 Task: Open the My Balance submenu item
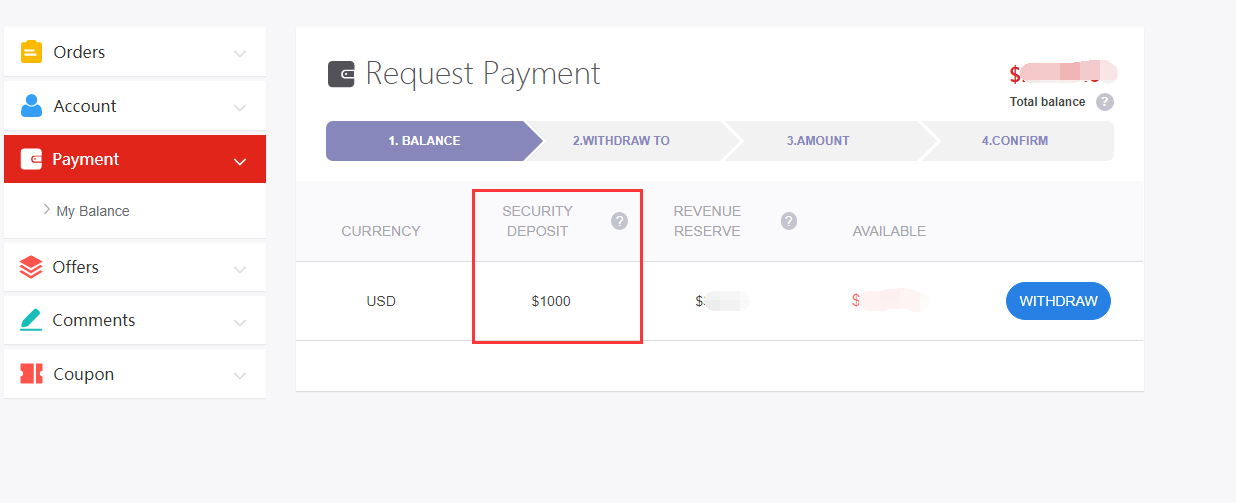93,211
